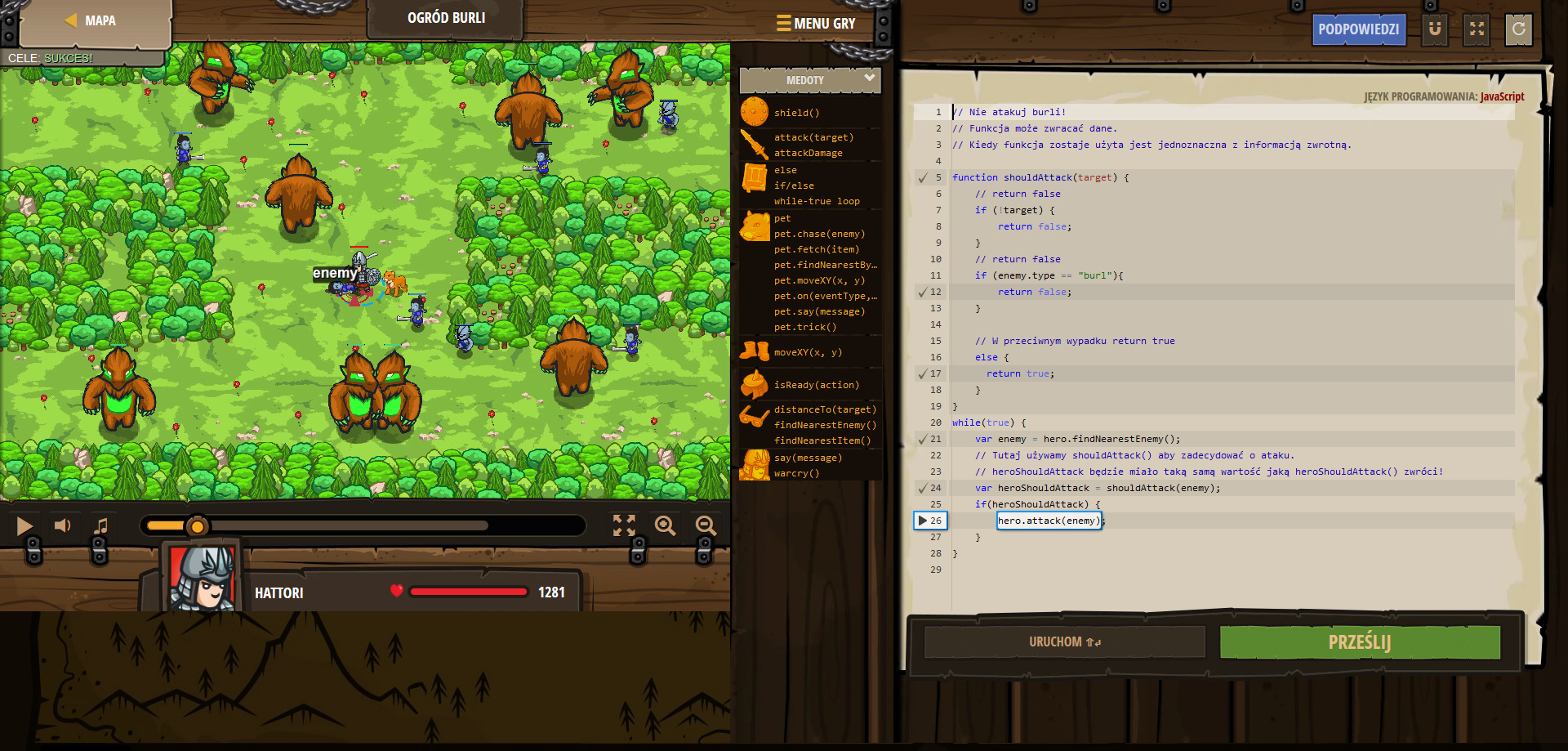The height and width of the screenshot is (751, 1568).
Task: Collapse the METODY methods panel
Action: (x=810, y=80)
